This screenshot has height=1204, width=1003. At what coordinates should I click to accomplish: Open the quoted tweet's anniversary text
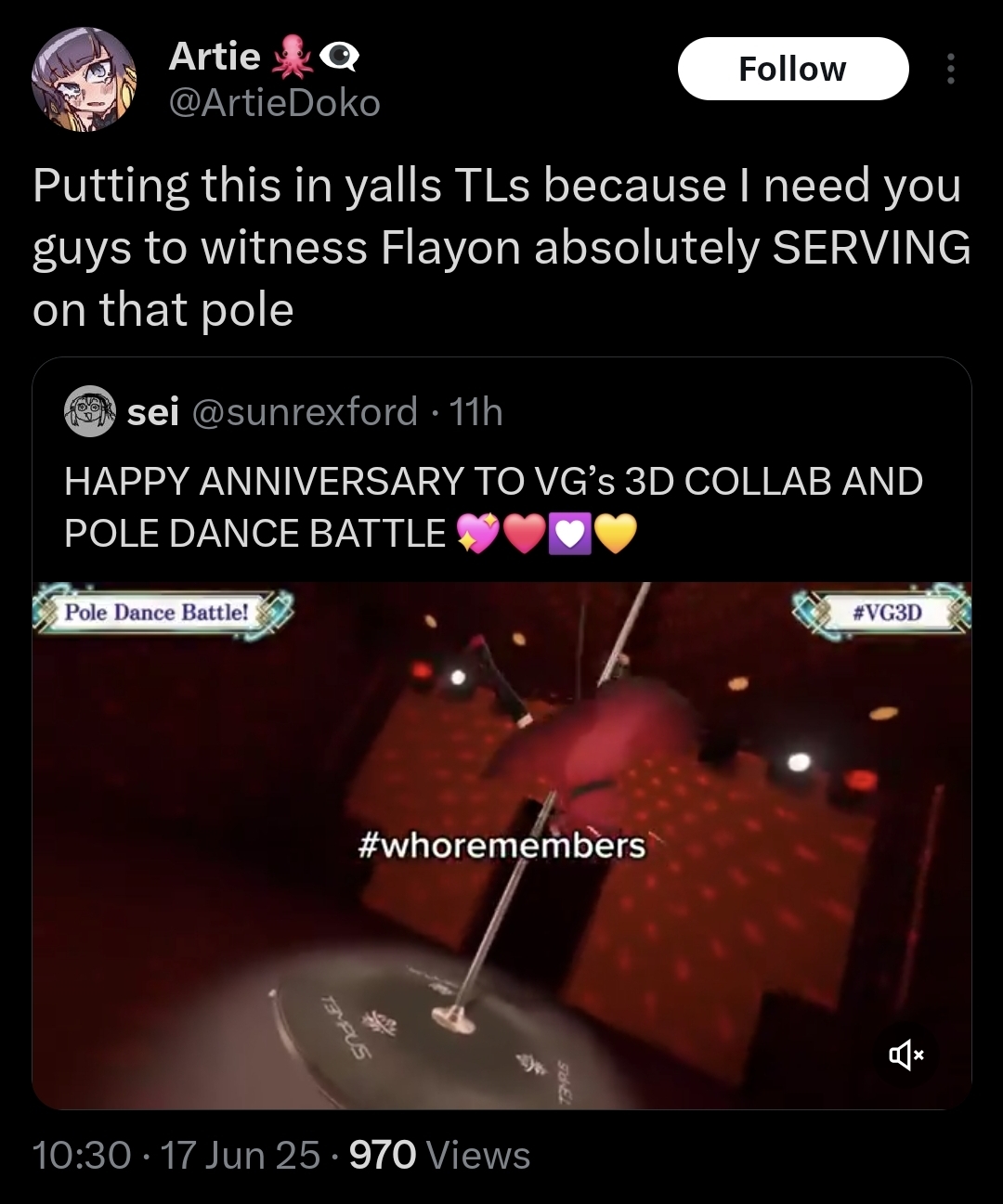click(493, 507)
